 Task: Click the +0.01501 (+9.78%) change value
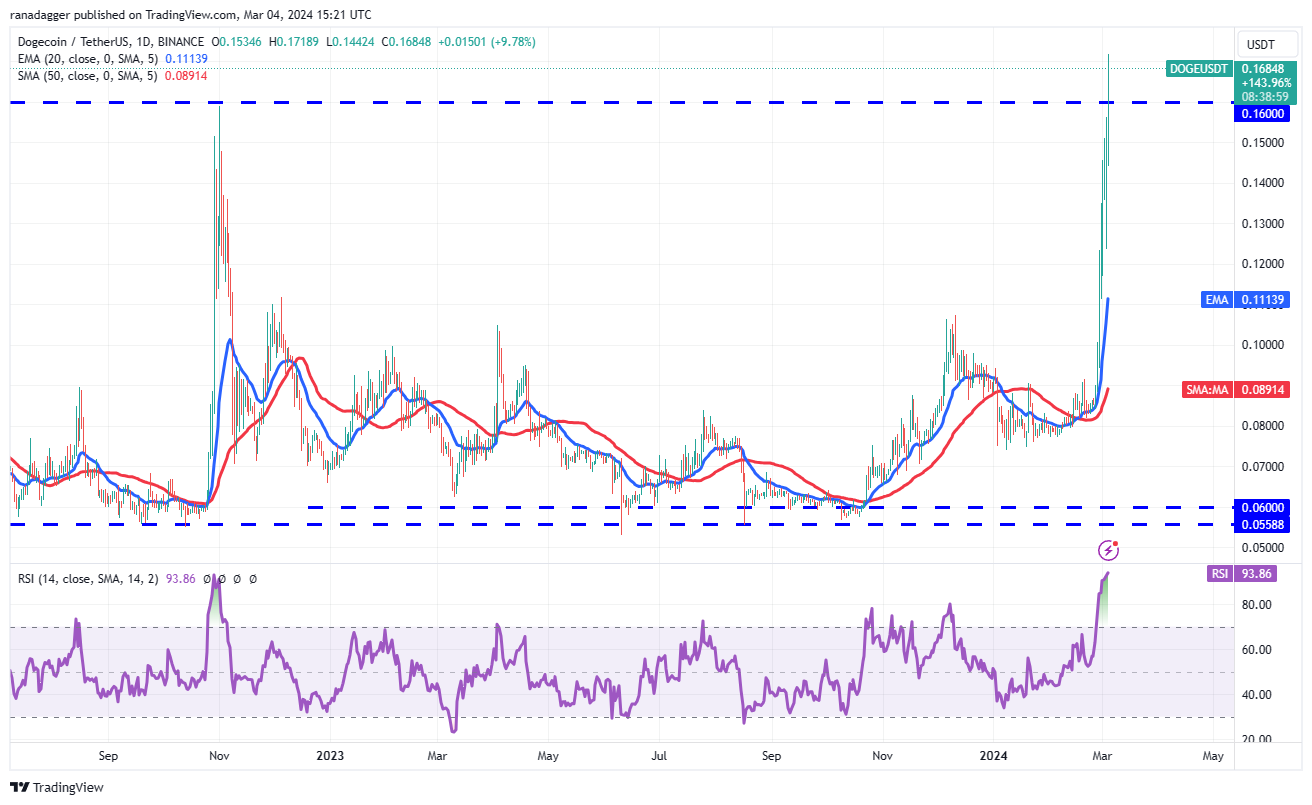pyautogui.click(x=486, y=42)
